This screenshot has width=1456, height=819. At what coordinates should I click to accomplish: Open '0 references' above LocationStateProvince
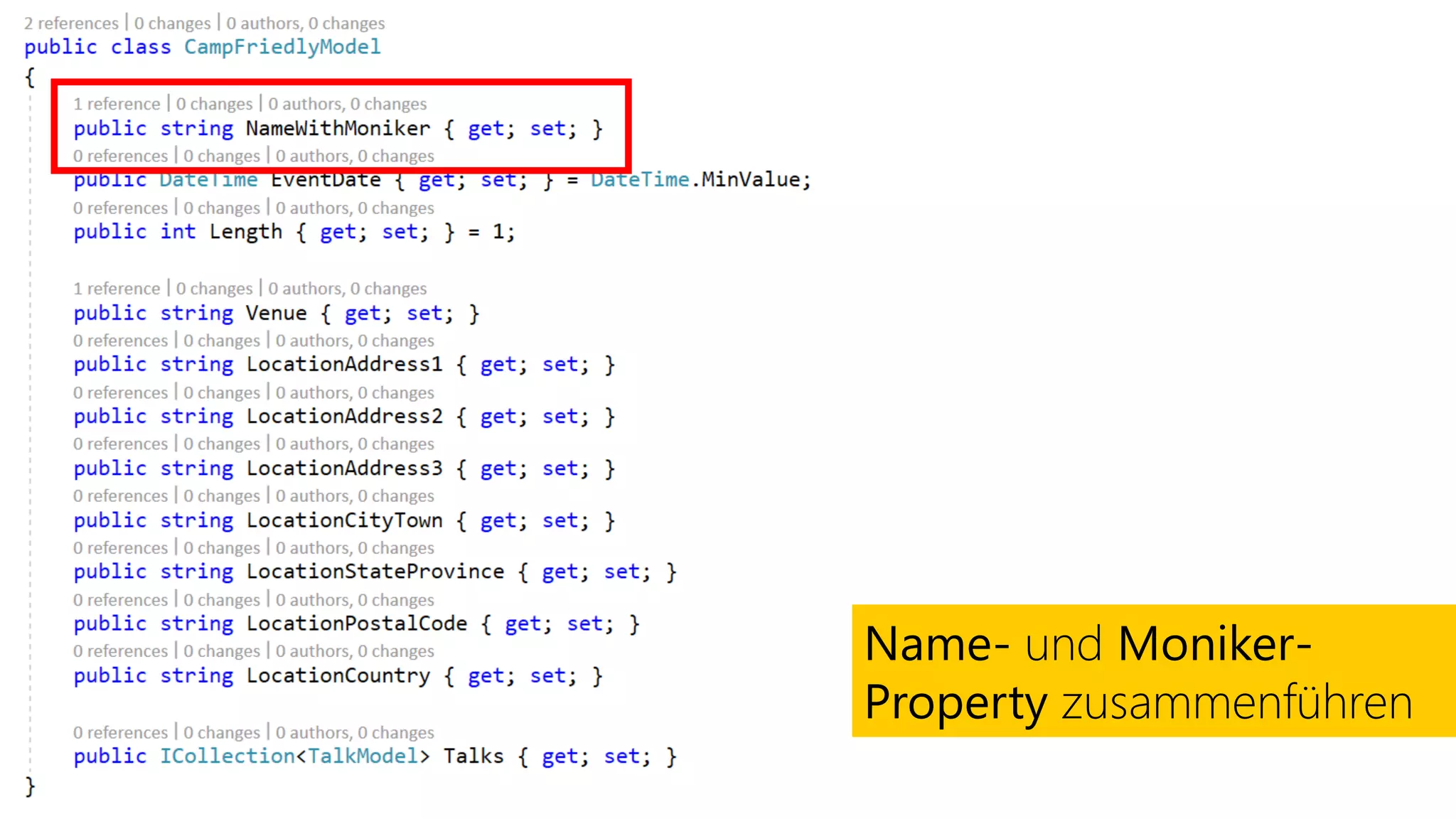point(120,547)
